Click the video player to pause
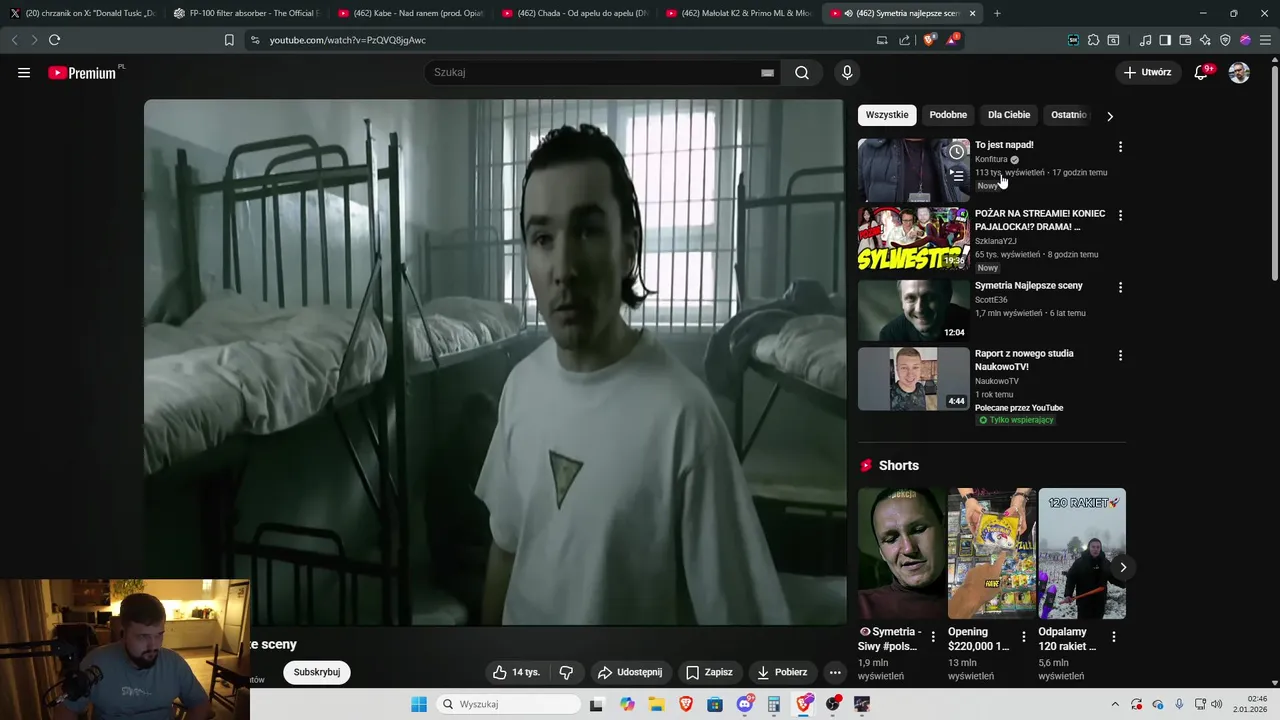1280x720 pixels. (495, 360)
